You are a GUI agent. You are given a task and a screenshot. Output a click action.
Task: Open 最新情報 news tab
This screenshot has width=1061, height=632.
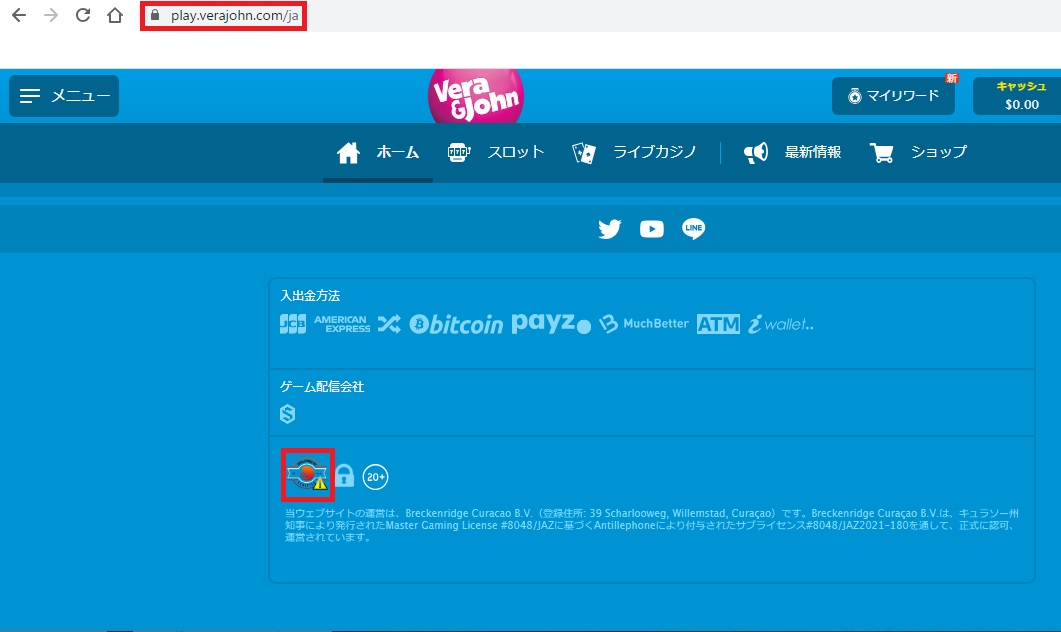792,153
